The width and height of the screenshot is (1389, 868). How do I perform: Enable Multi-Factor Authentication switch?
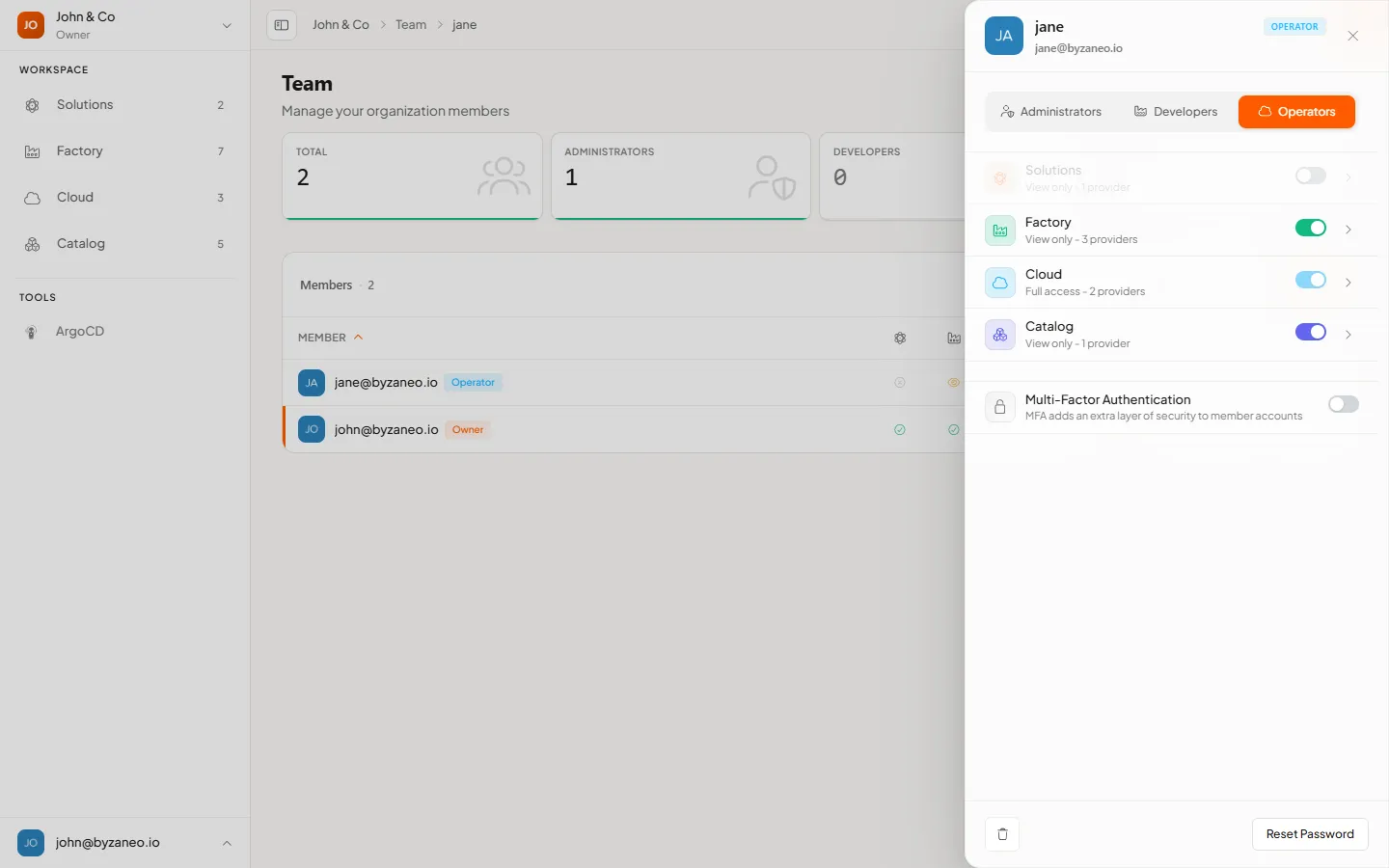click(x=1344, y=404)
